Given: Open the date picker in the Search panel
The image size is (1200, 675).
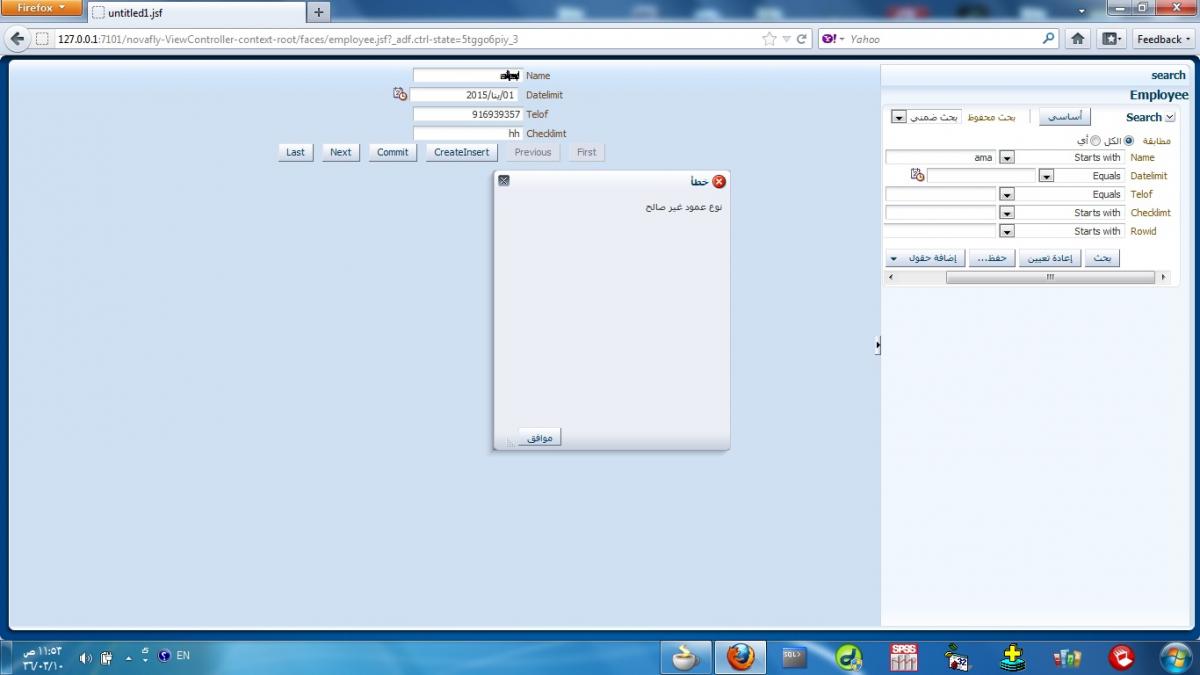Looking at the screenshot, I should (917, 175).
